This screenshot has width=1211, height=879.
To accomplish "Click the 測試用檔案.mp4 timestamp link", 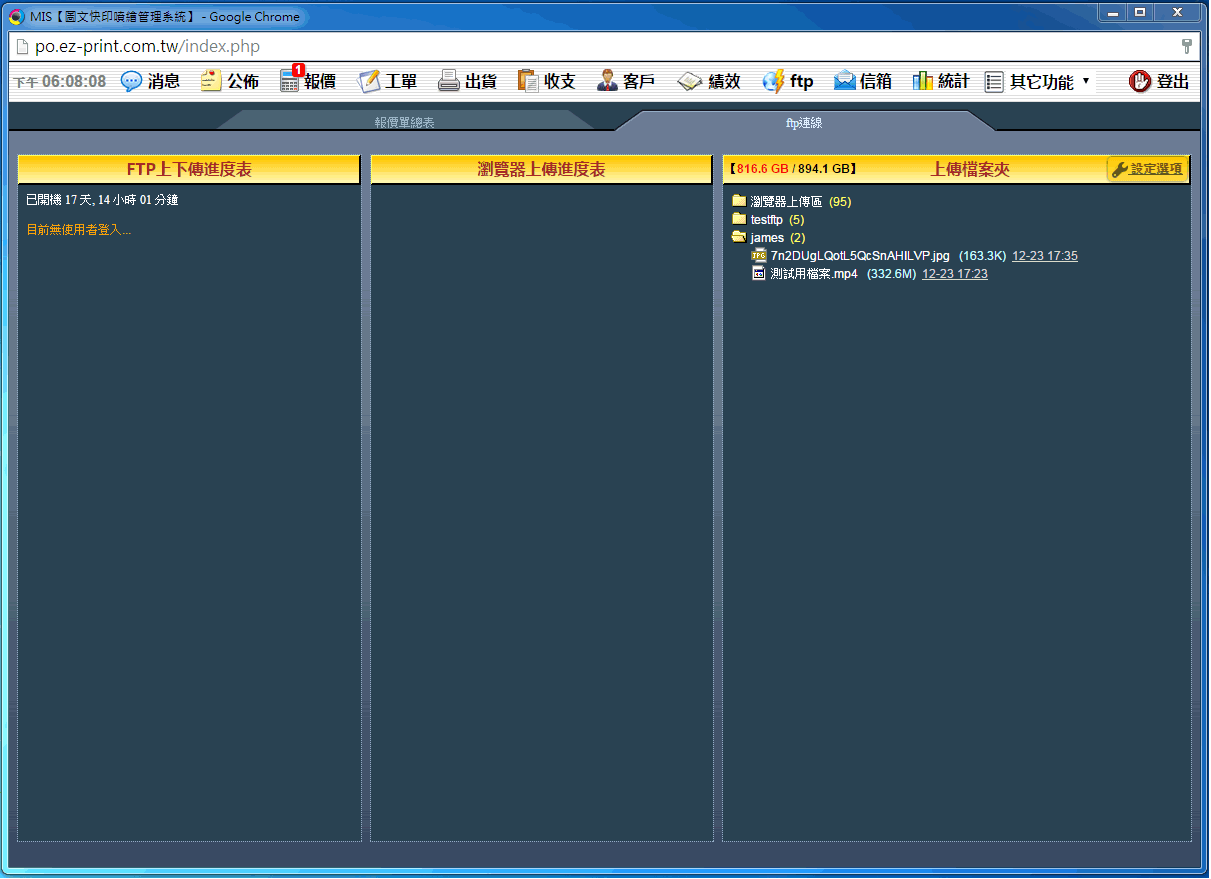I will 954,274.
